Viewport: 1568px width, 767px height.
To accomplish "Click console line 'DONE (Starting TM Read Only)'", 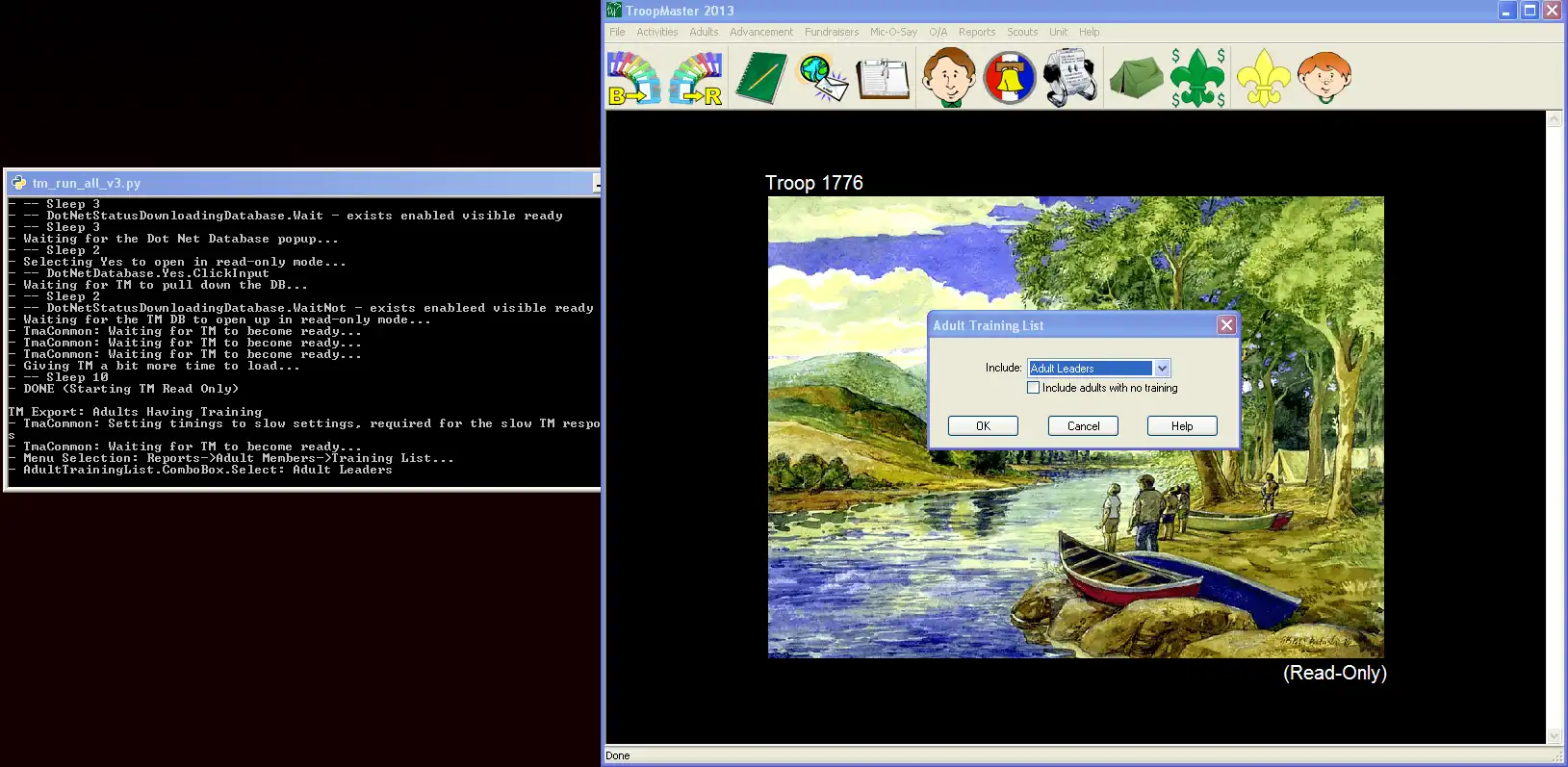I will point(131,389).
